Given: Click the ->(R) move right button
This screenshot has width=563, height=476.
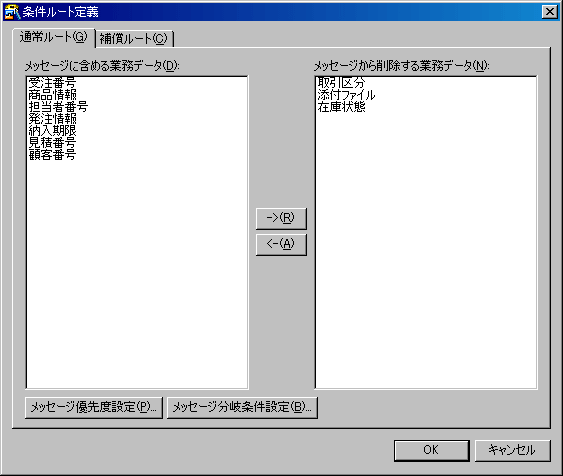Looking at the screenshot, I should 281,218.
